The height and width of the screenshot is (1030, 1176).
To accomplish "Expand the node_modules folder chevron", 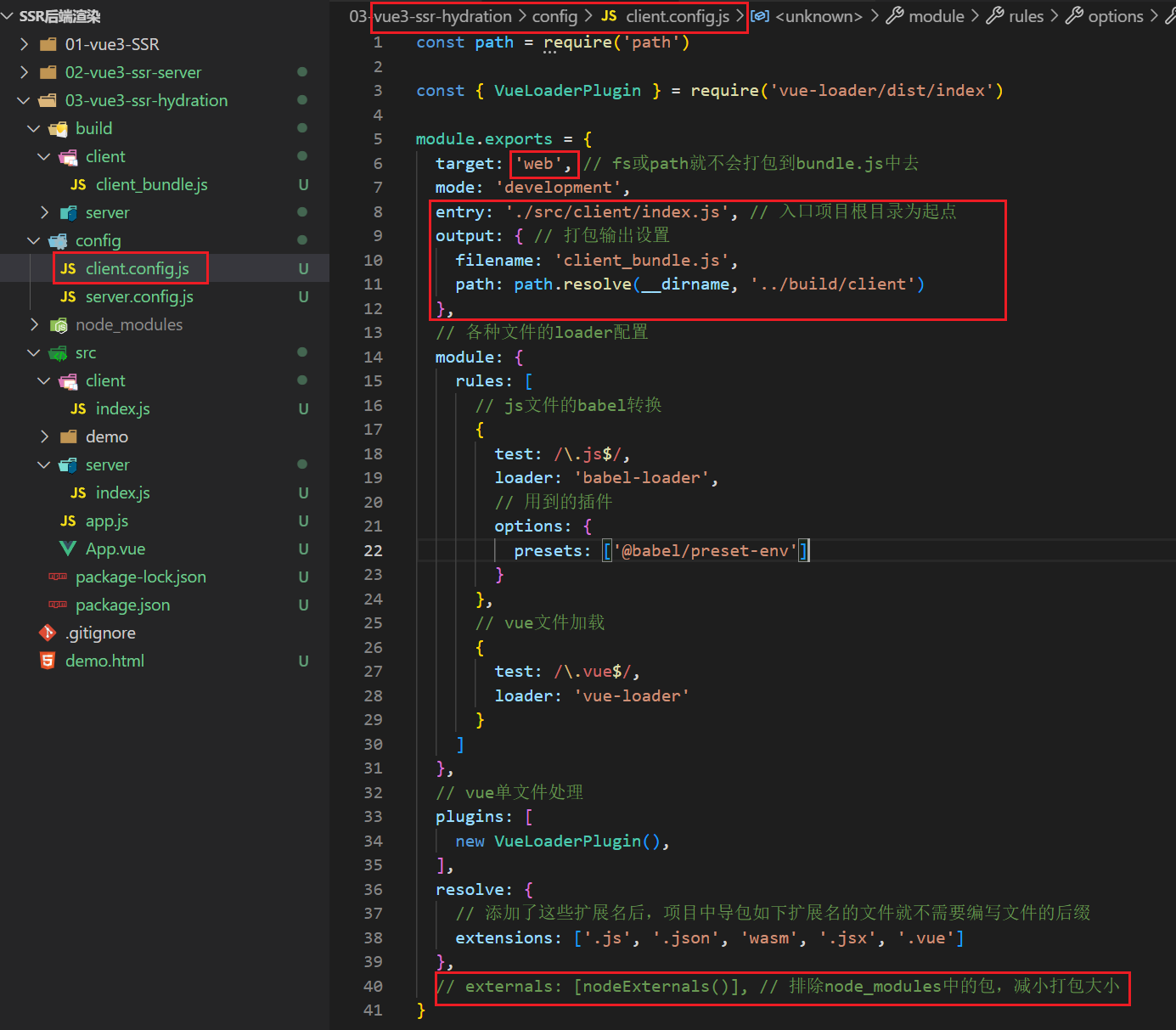I will click(x=34, y=324).
